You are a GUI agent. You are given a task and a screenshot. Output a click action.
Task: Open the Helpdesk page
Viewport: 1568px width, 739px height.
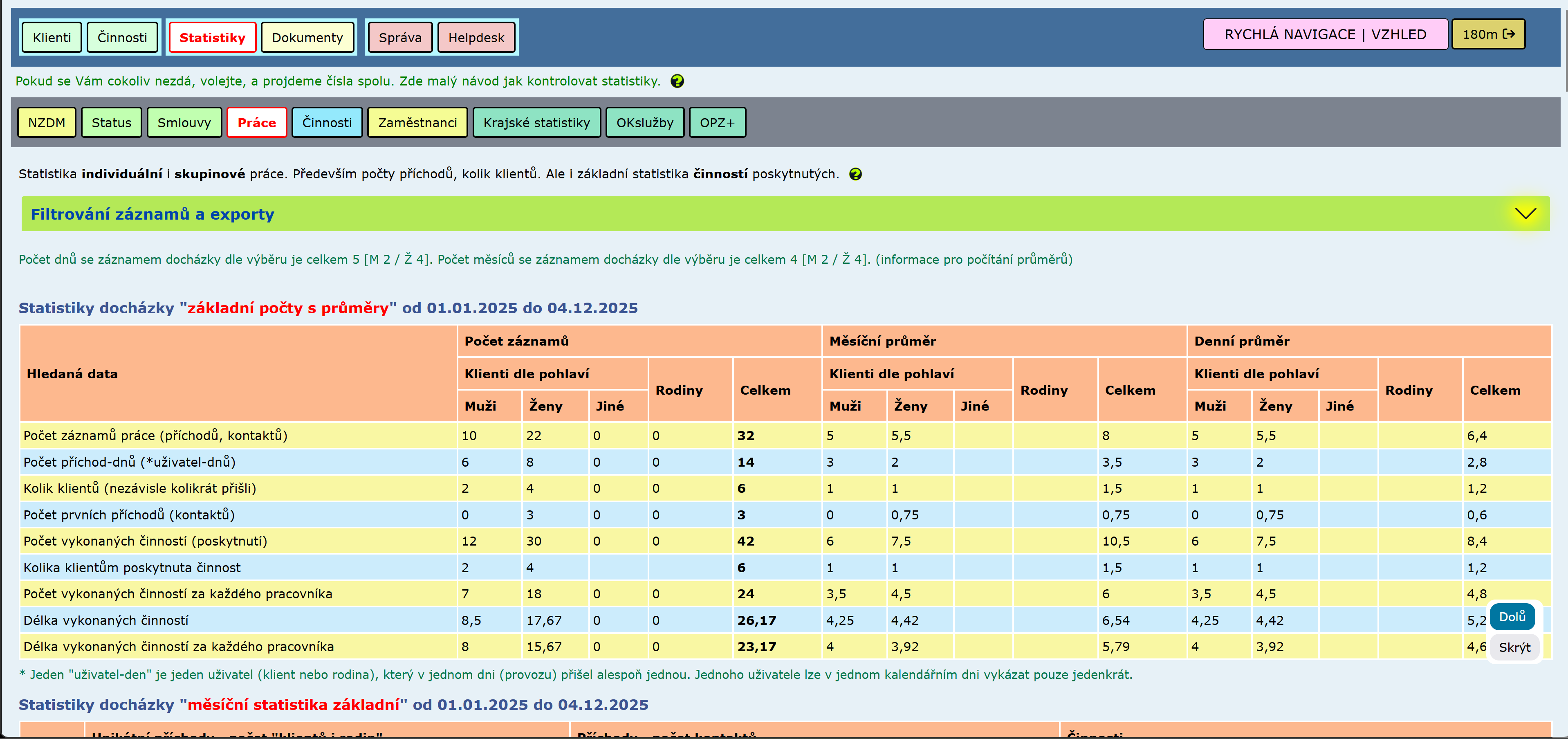(x=476, y=38)
